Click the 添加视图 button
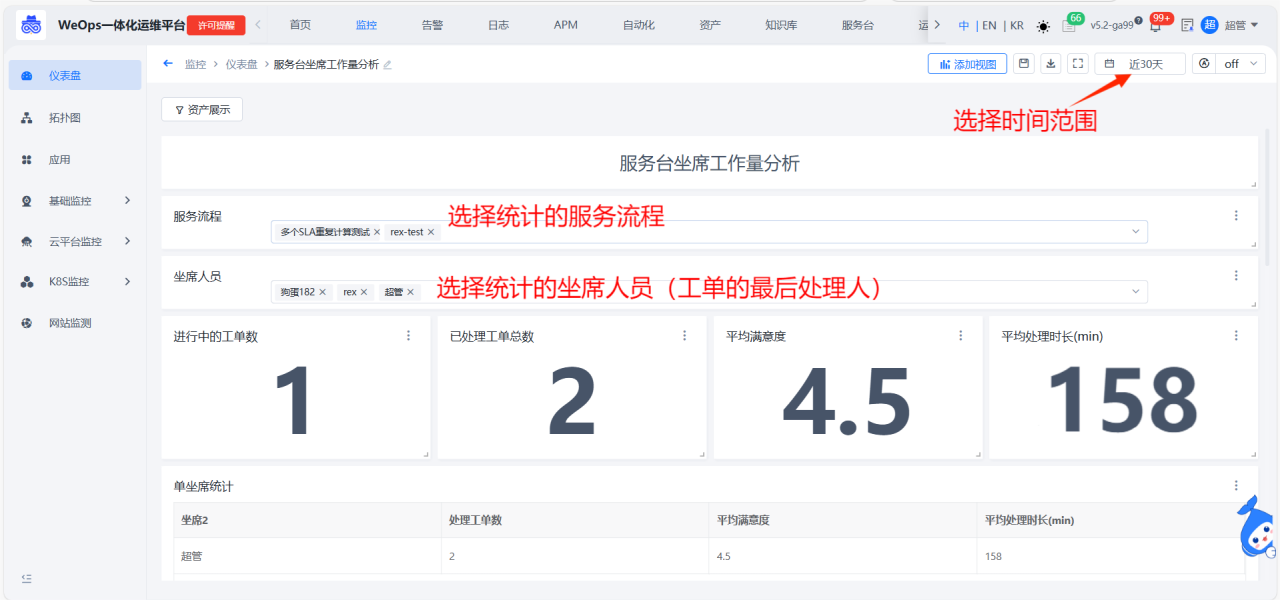 [x=967, y=64]
